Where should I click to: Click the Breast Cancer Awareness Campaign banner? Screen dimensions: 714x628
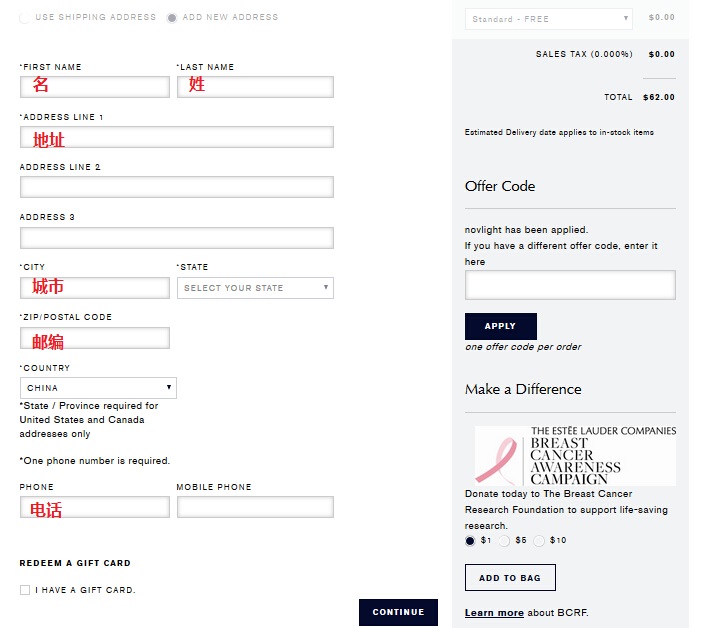(575, 455)
